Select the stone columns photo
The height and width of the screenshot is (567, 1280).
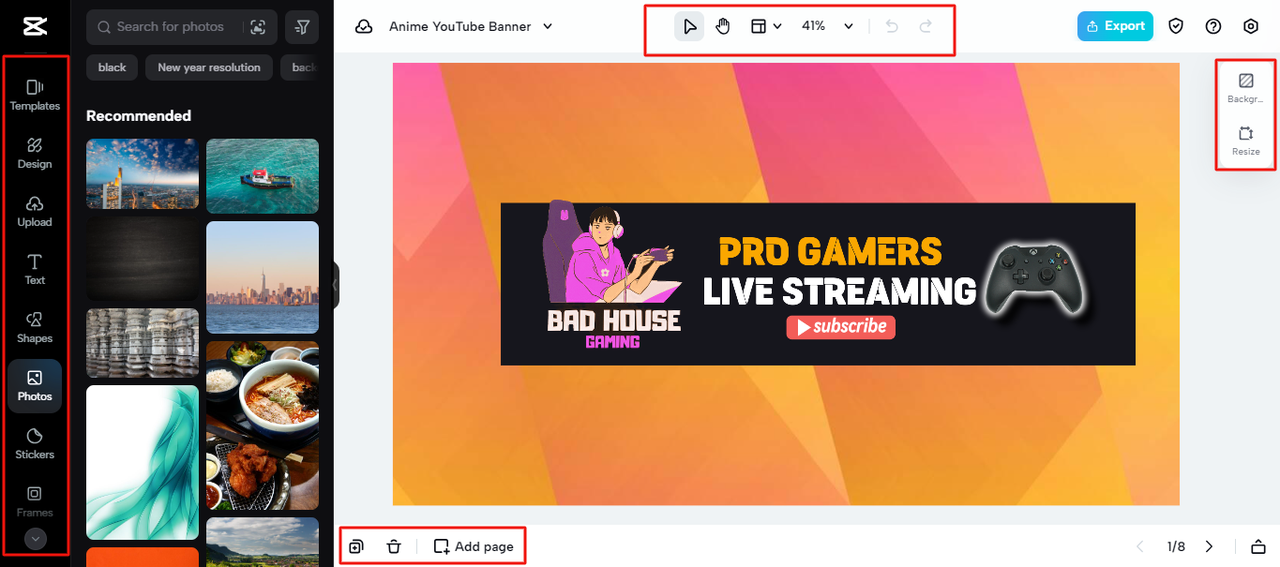[x=142, y=343]
